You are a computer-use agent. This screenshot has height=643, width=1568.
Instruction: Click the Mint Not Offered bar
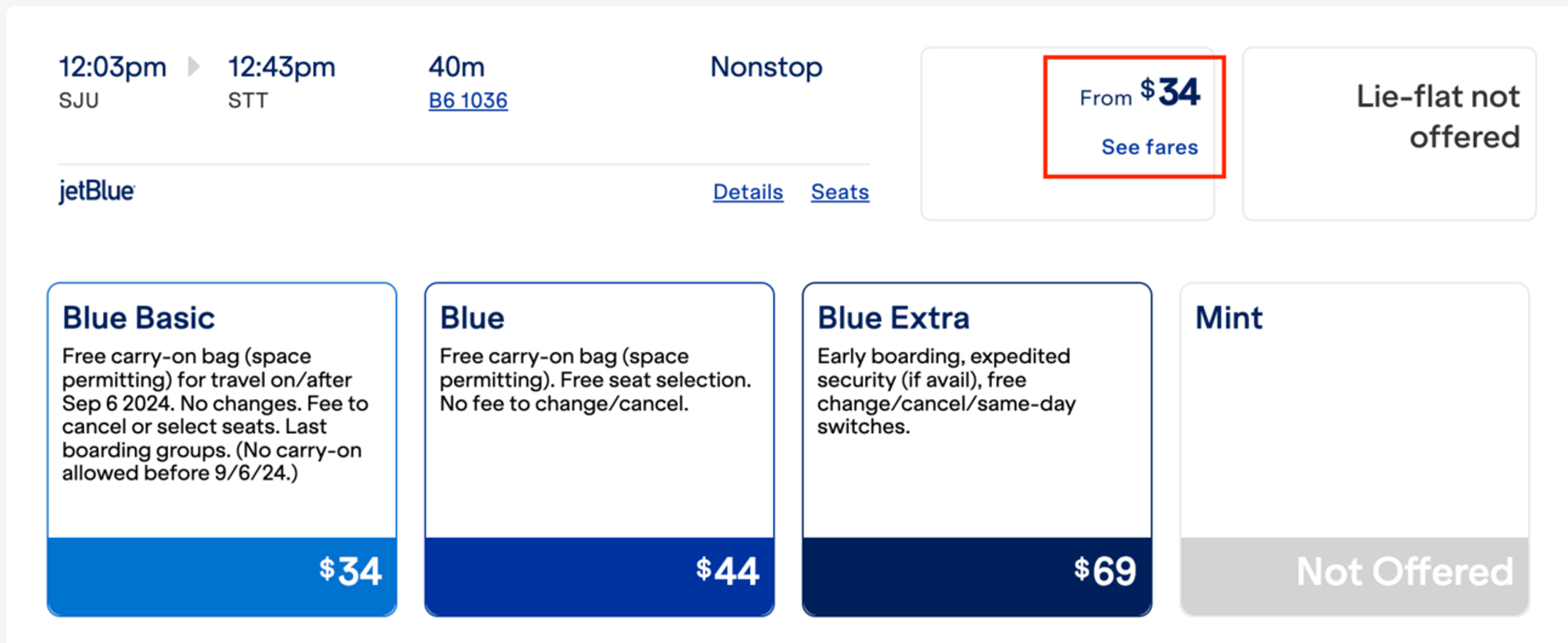pos(1354,576)
